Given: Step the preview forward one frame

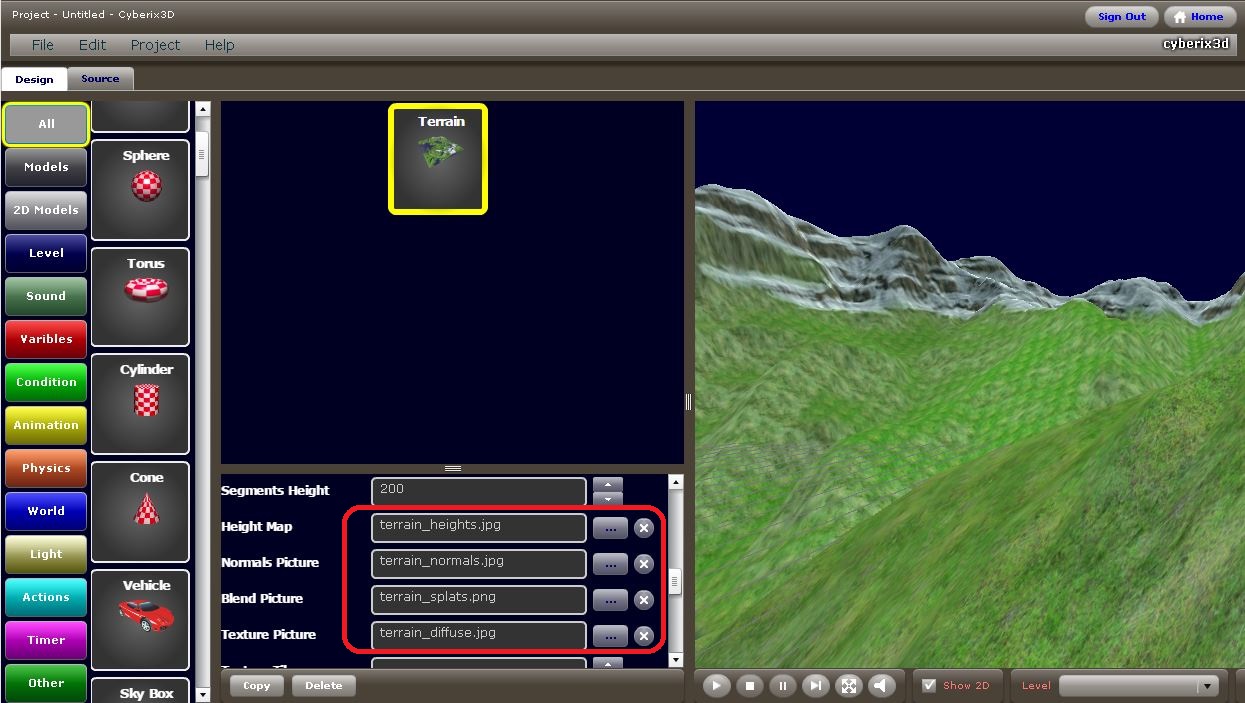Looking at the screenshot, I should [x=816, y=685].
